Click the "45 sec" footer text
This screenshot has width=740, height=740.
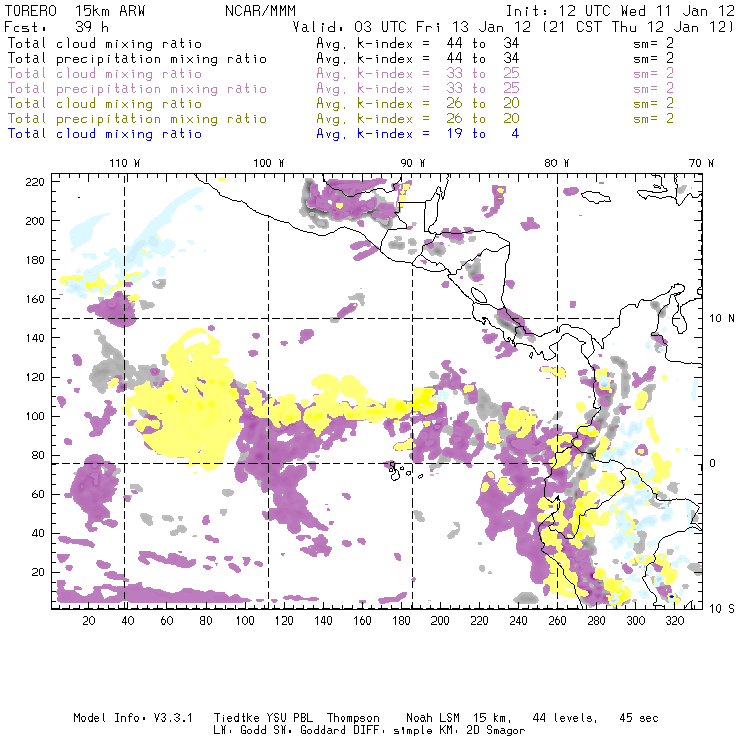639,718
